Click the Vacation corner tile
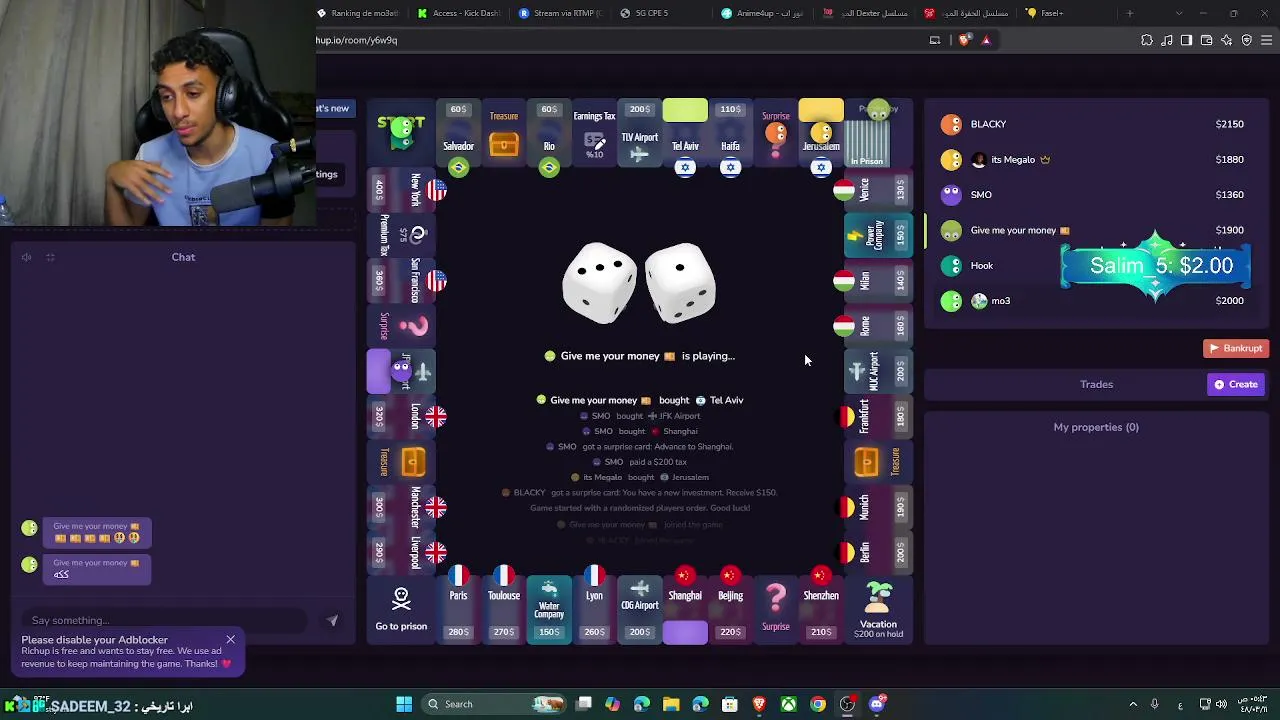This screenshot has width=1280, height=720. pos(878,610)
